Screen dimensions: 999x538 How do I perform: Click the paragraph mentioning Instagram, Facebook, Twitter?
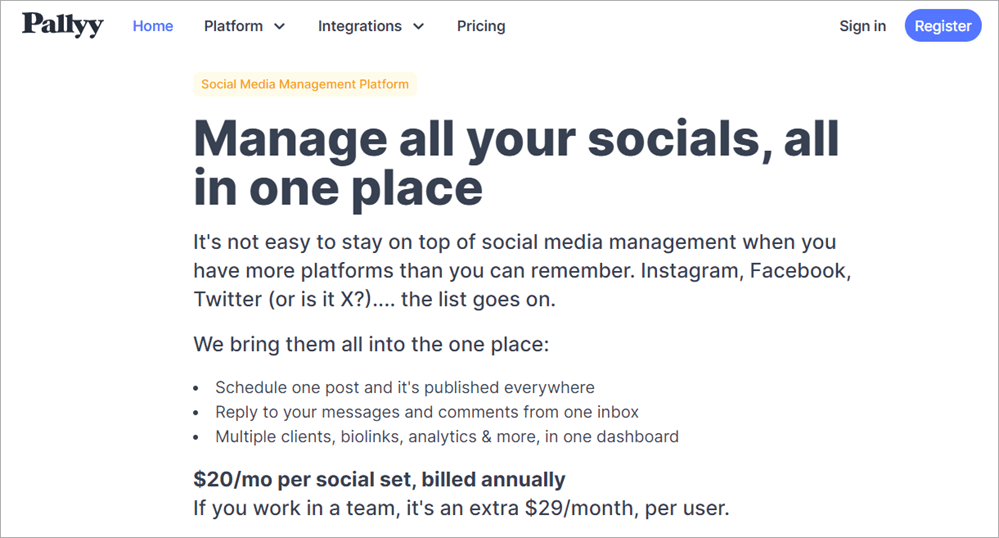[x=522, y=270]
